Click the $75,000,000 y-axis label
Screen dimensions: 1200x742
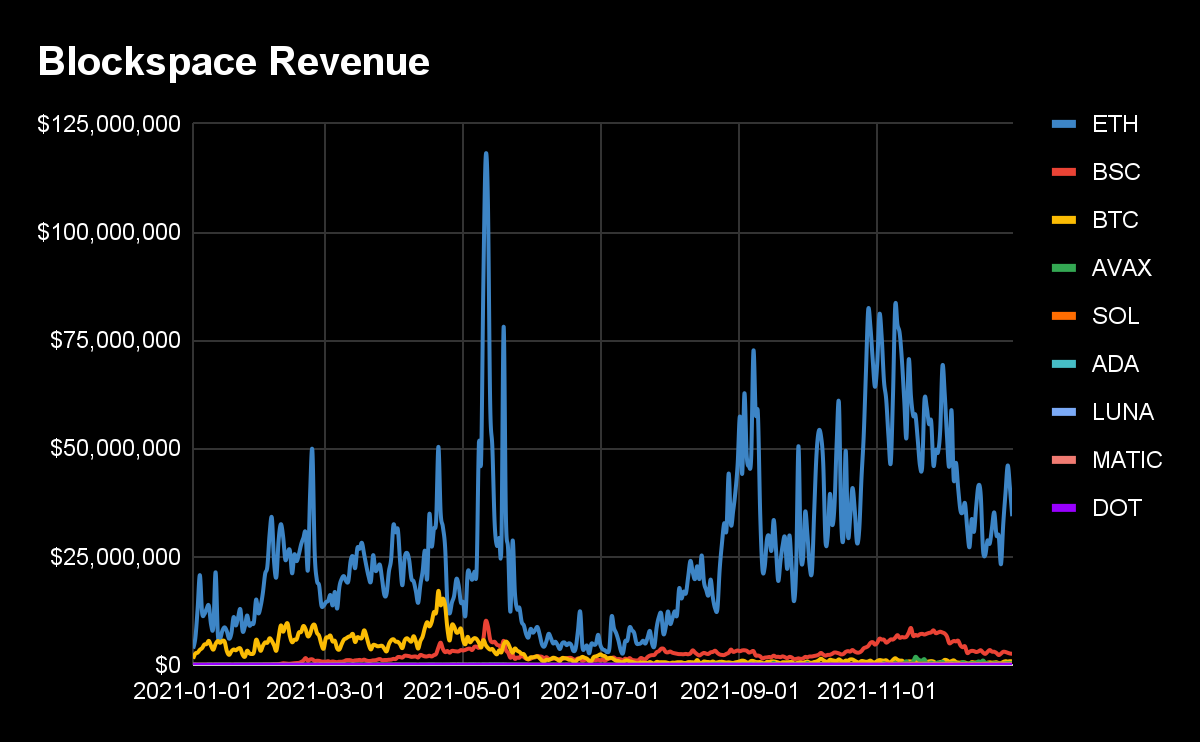point(116,340)
